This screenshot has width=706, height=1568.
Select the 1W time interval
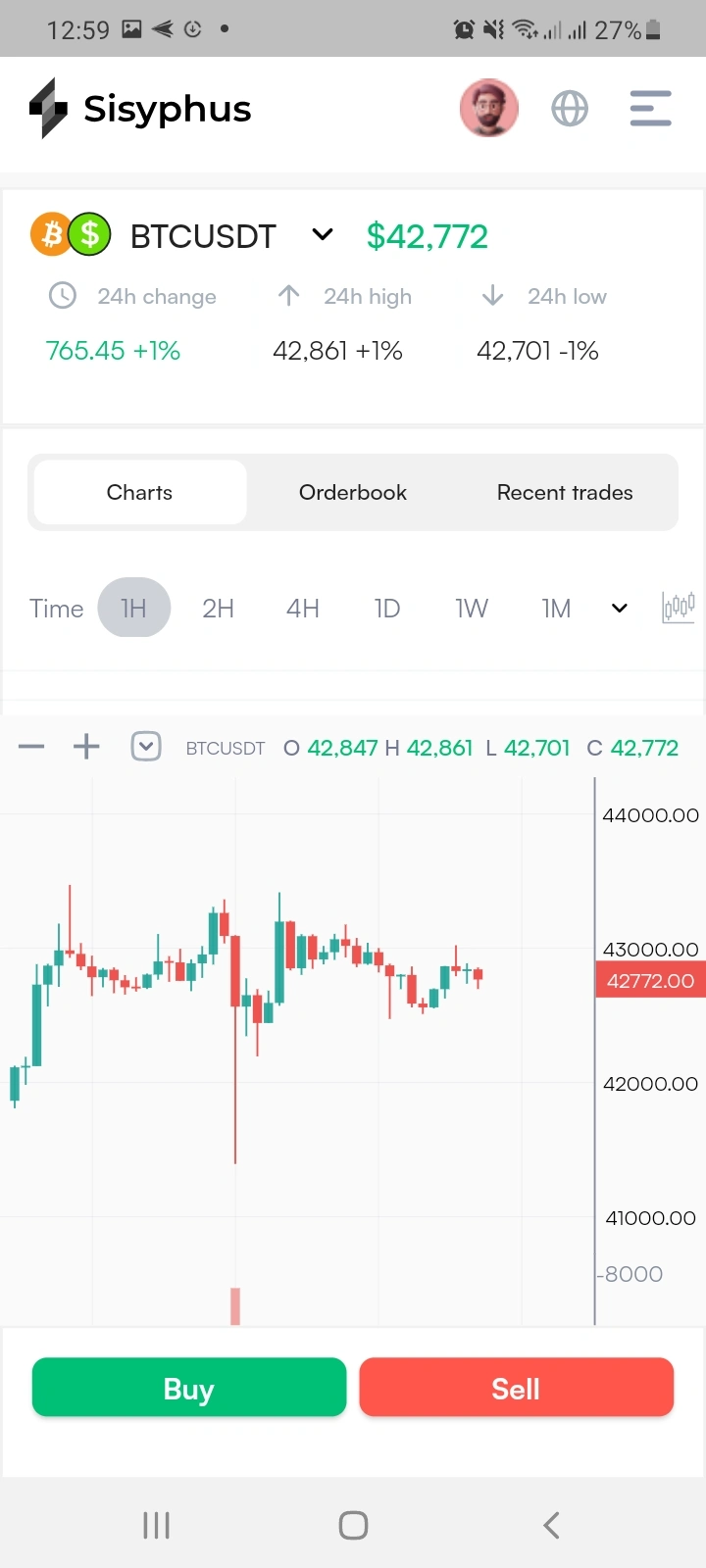coord(472,609)
